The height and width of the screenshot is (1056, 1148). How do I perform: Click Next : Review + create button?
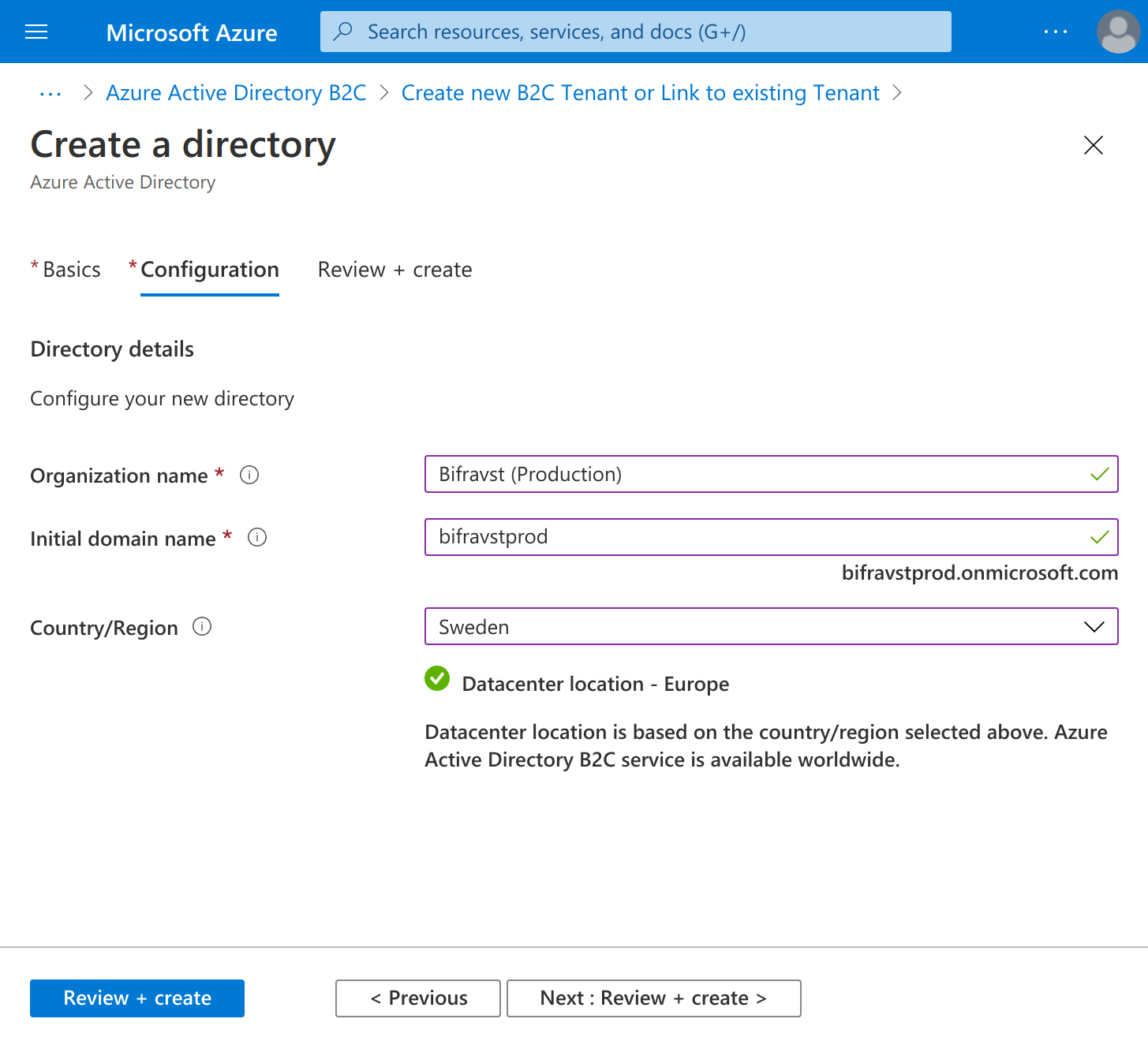click(x=654, y=998)
